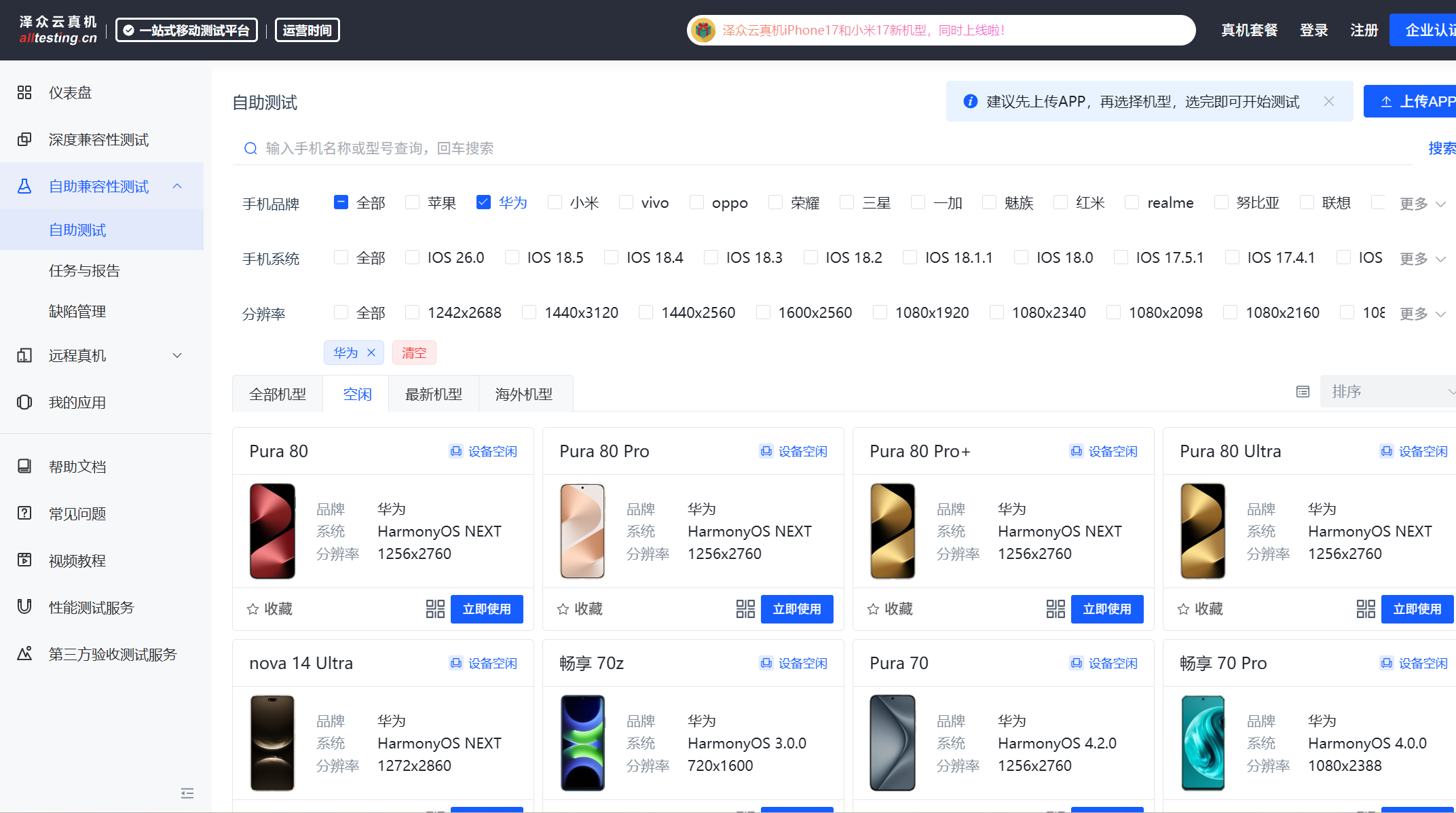This screenshot has width=1456, height=813.
Task: Uncheck the 华为 brand checkbox
Action: click(483, 202)
